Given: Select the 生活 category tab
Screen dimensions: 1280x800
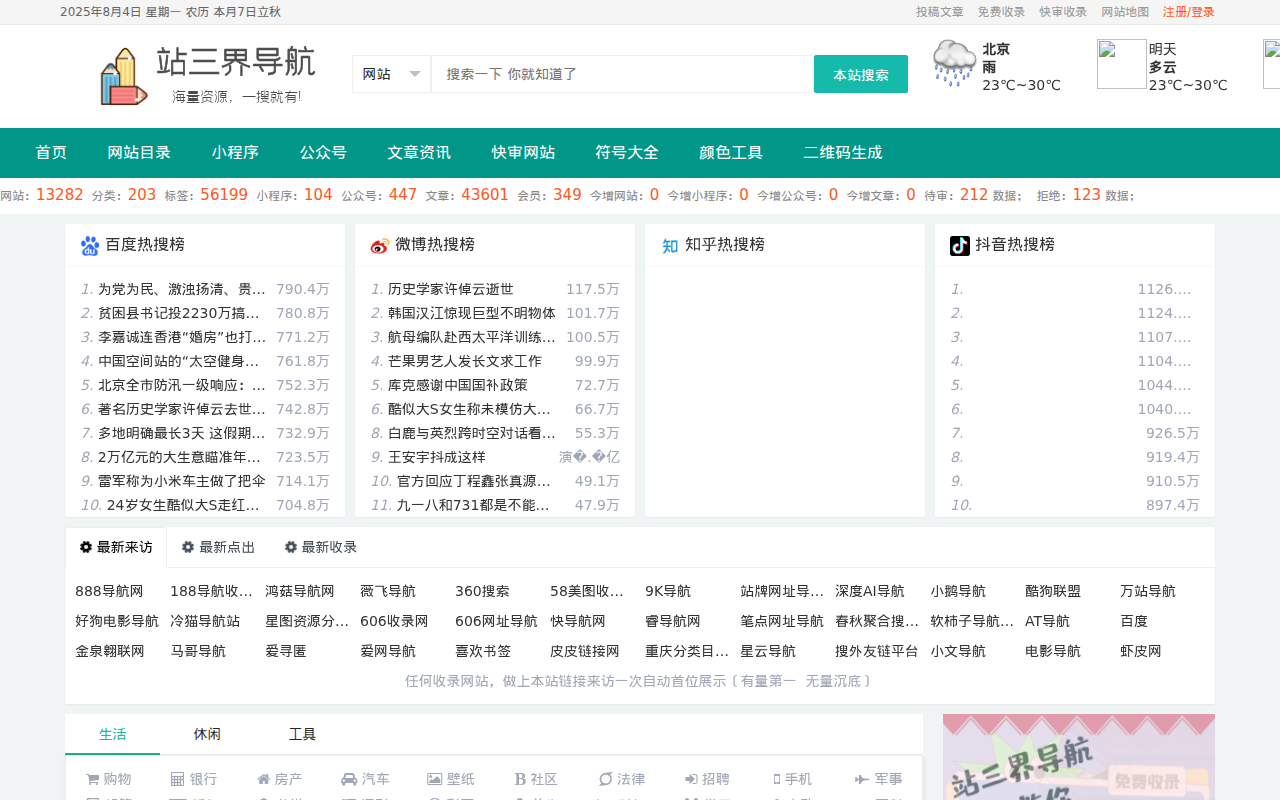Looking at the screenshot, I should [113, 734].
